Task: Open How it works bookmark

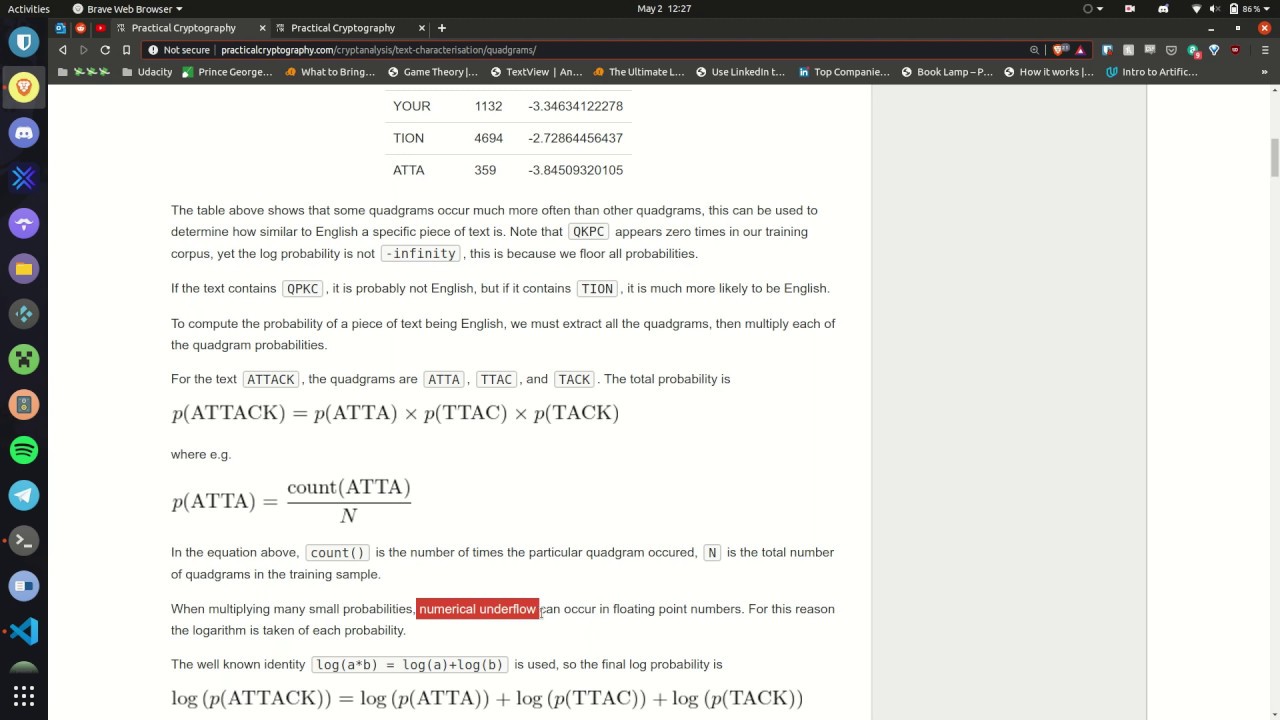Action: pos(1049,72)
